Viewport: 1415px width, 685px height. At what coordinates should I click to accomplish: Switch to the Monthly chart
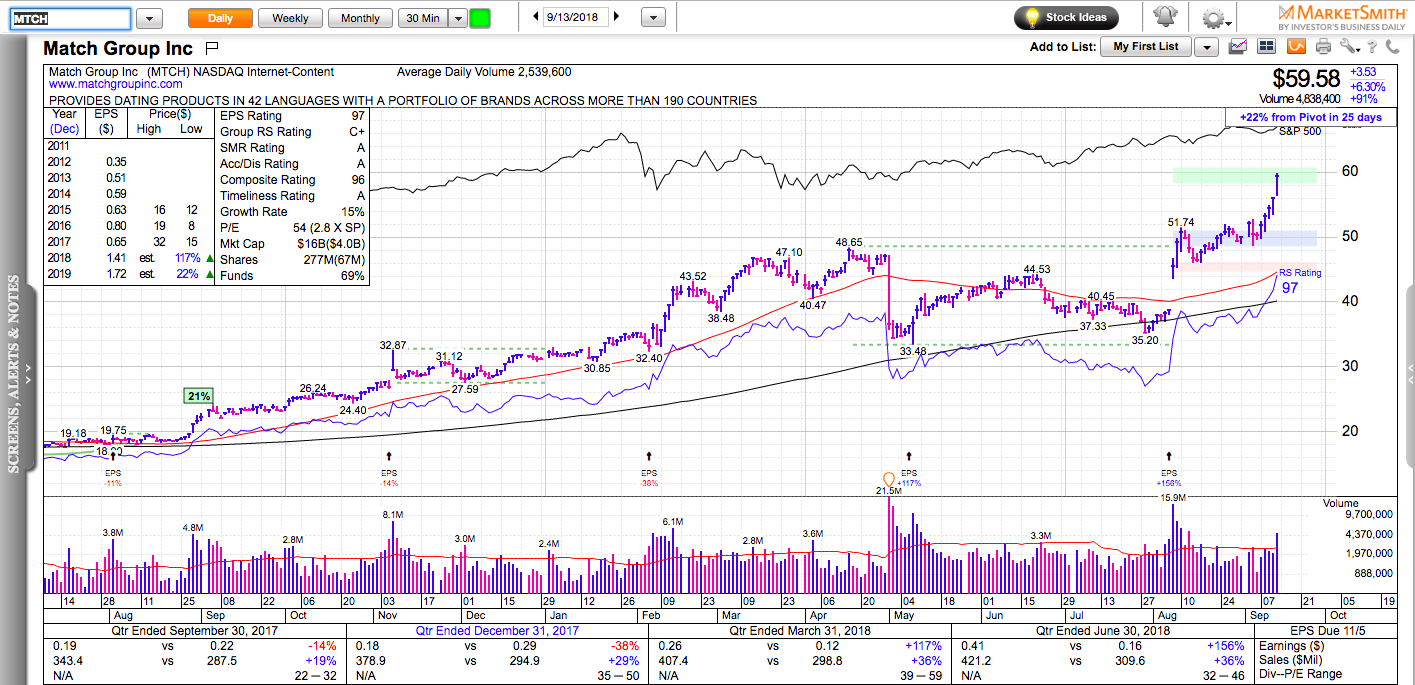coord(360,18)
